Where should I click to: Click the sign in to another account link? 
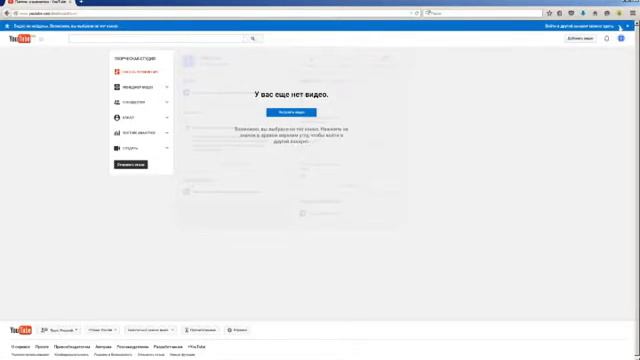click(579, 26)
